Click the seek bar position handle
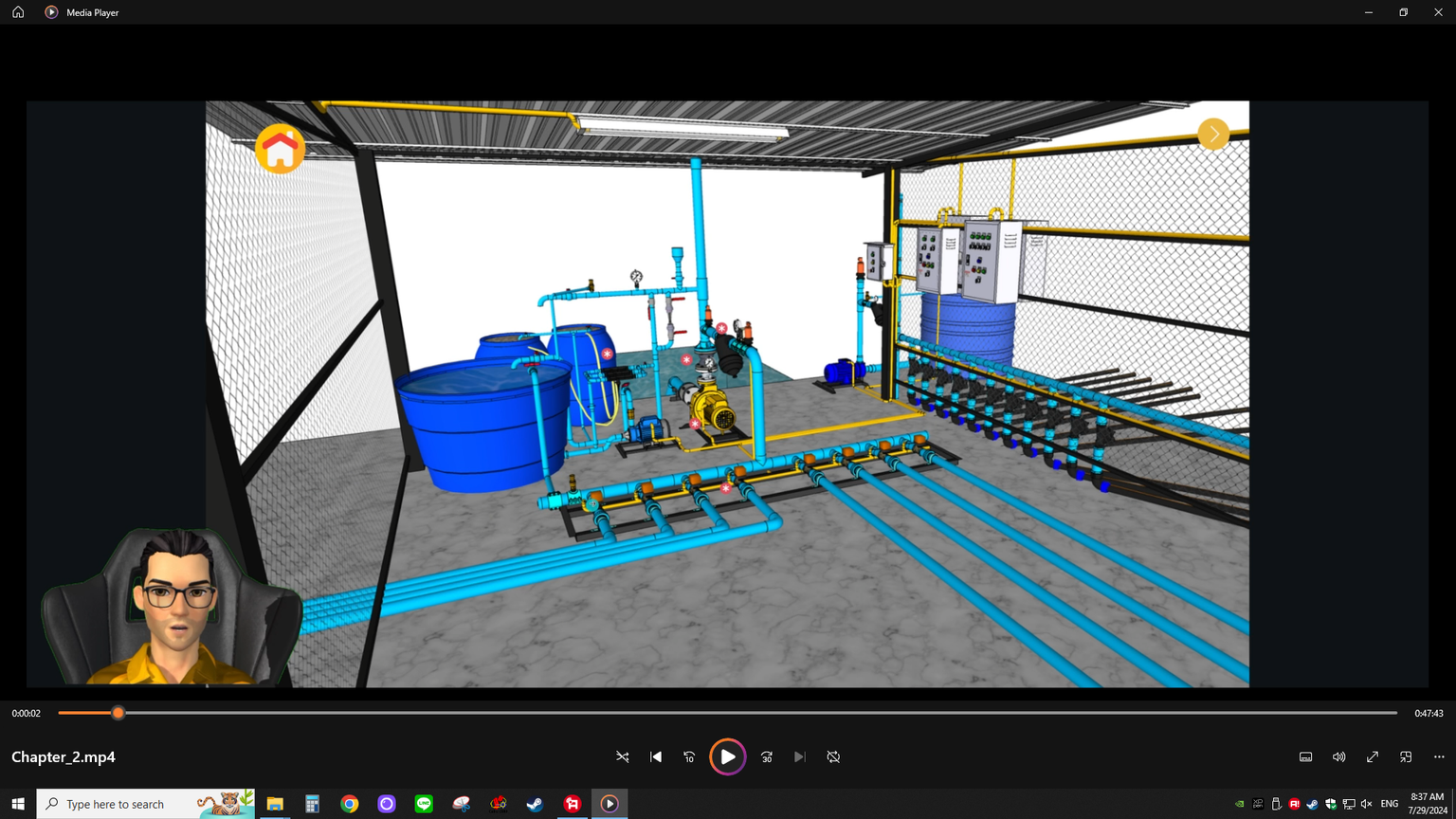Viewport: 1456px width, 819px height. (x=118, y=713)
